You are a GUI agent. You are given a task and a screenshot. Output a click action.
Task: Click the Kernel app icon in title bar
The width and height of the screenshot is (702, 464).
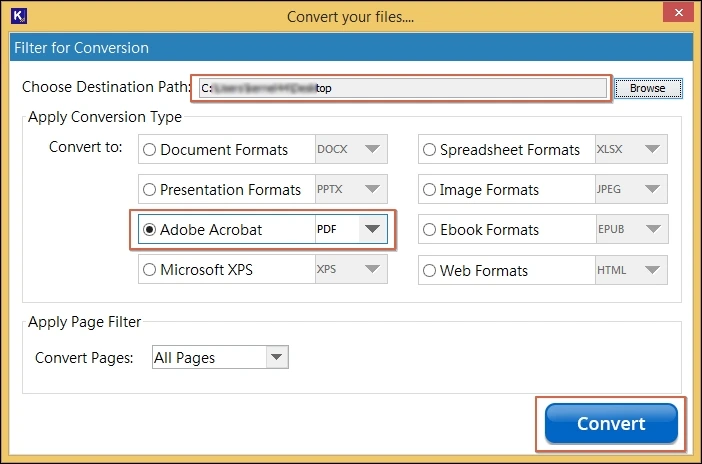tap(19, 16)
